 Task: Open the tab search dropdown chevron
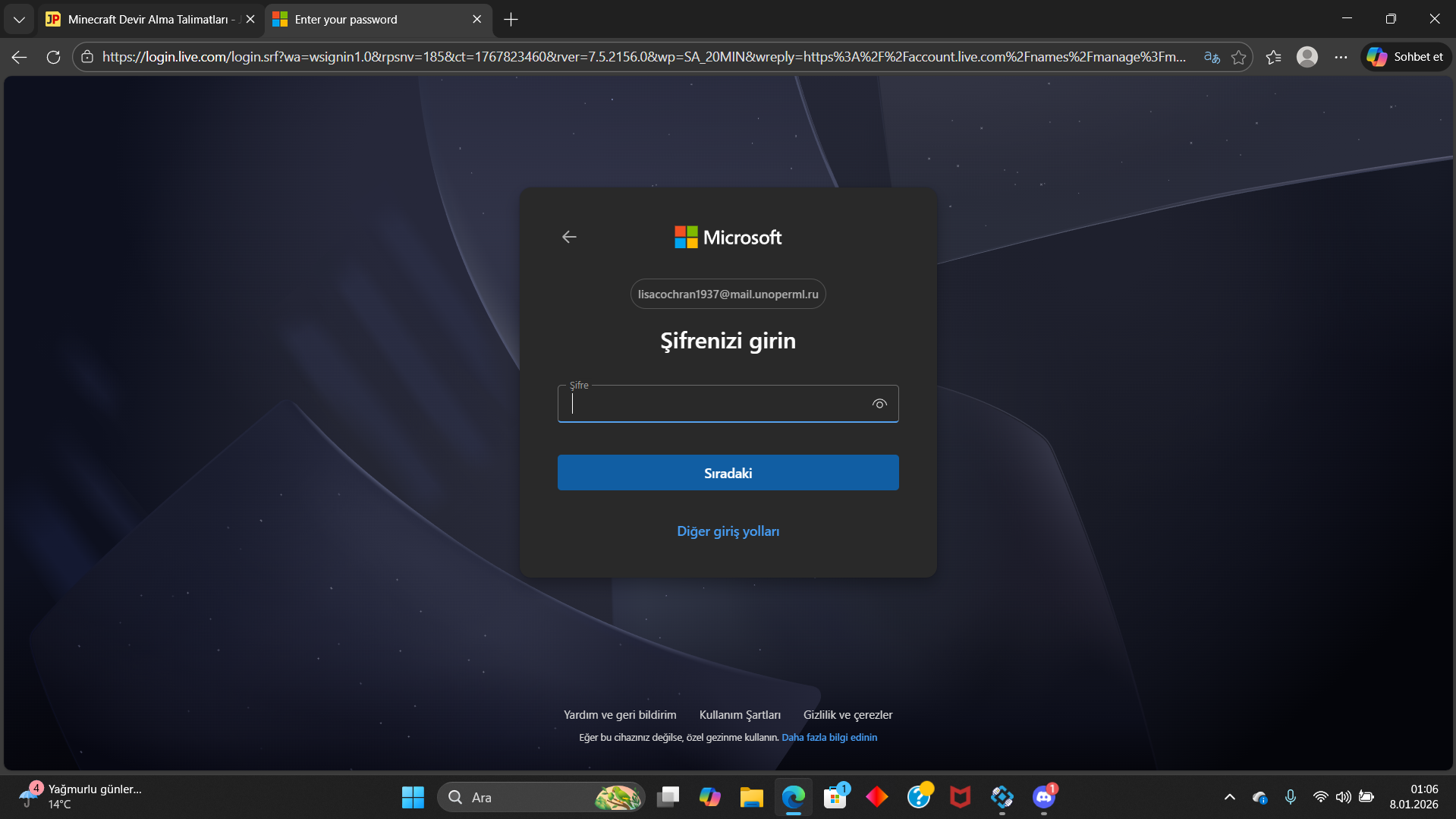click(x=19, y=20)
